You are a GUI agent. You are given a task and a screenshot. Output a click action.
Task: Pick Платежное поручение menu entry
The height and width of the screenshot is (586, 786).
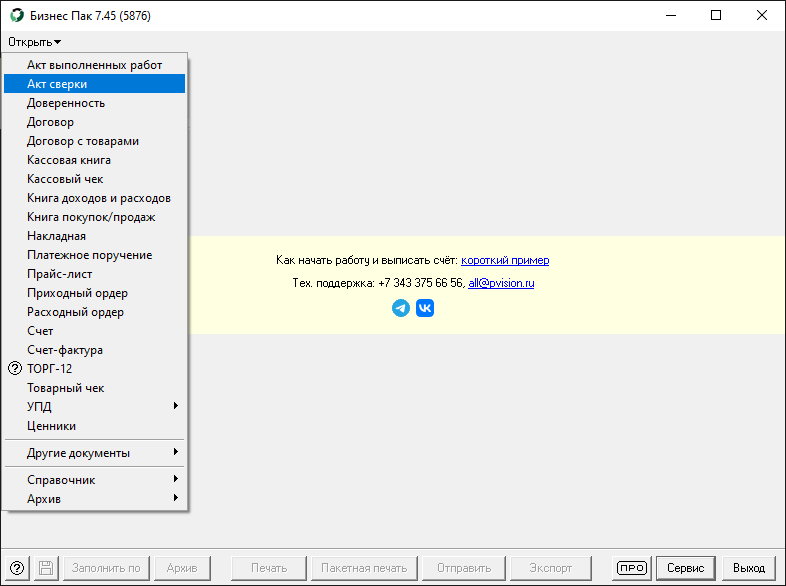click(x=89, y=255)
